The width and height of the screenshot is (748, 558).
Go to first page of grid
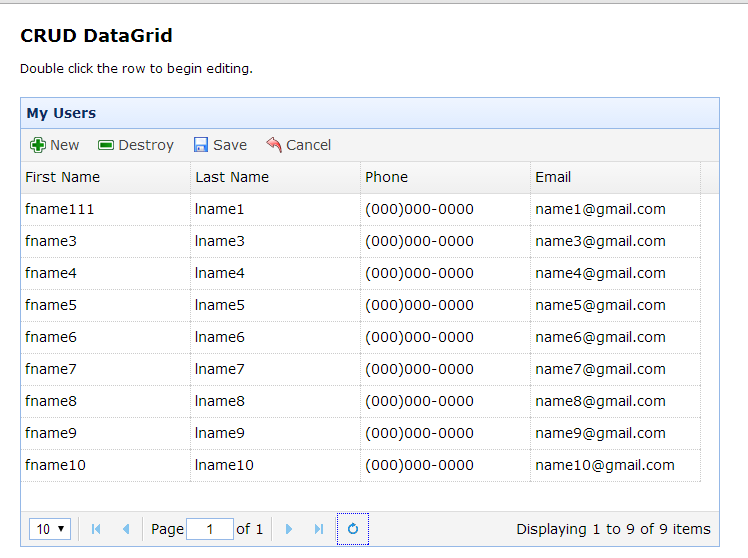tap(96, 529)
